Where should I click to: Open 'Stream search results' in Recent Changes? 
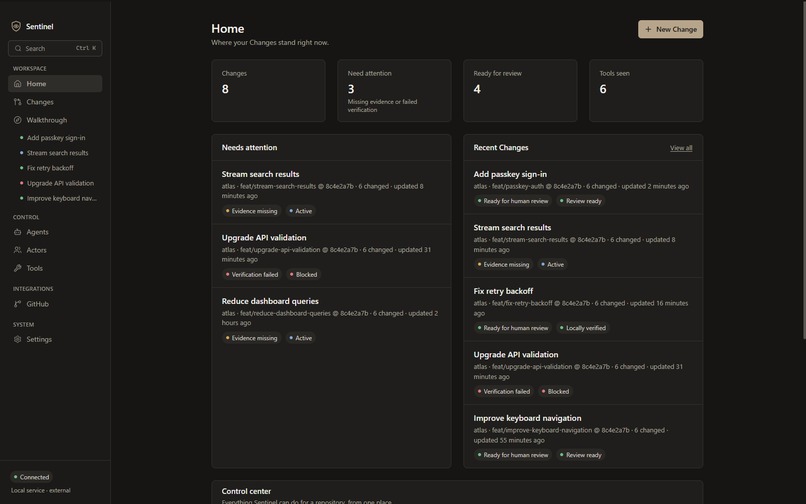583,246
